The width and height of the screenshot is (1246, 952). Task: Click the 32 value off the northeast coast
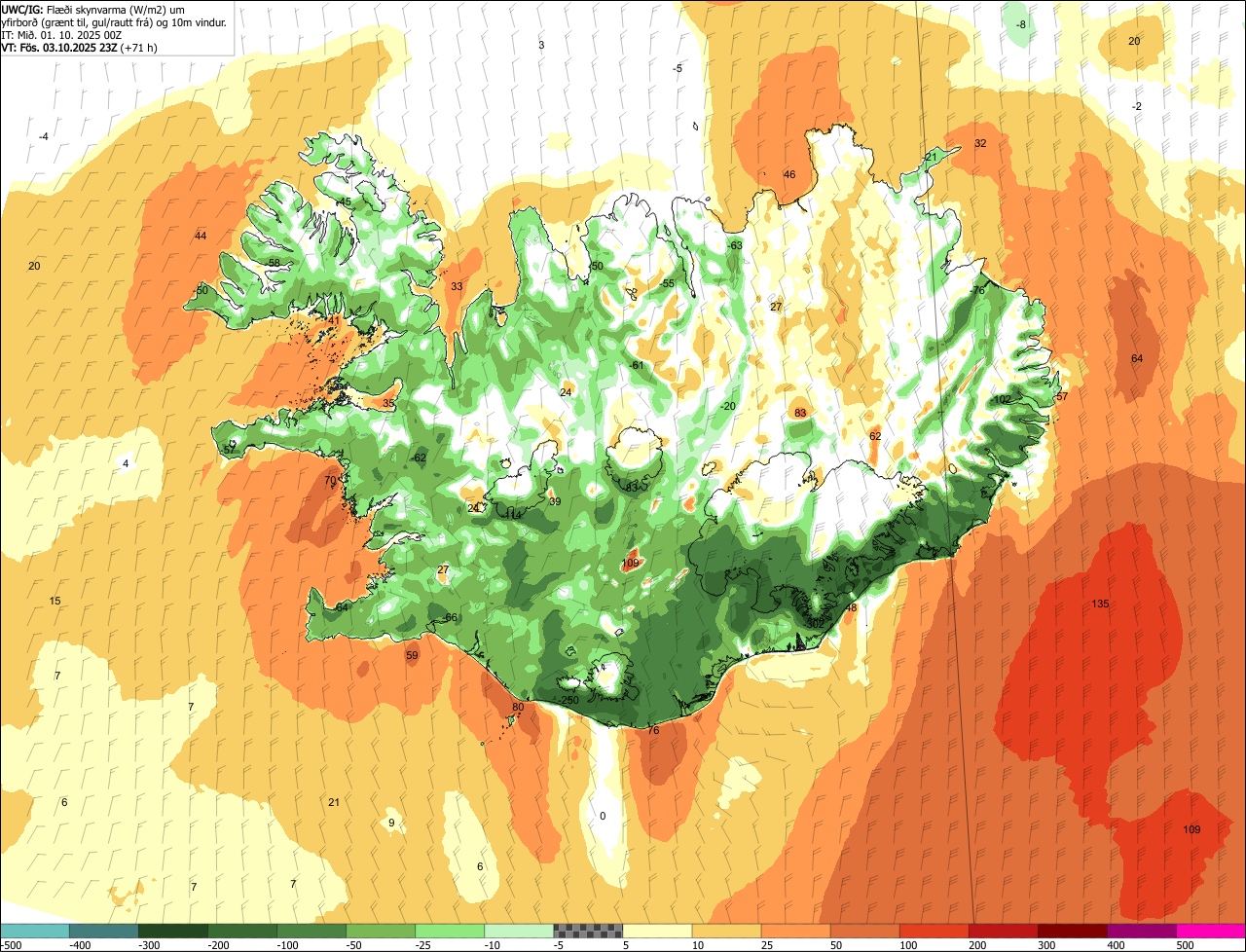pyautogui.click(x=980, y=143)
